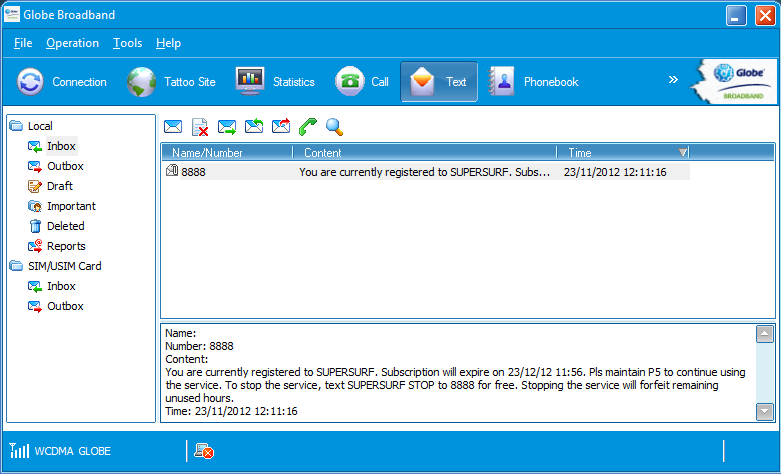
Task: Click the Forward message icon with red arrow
Action: tap(281, 127)
